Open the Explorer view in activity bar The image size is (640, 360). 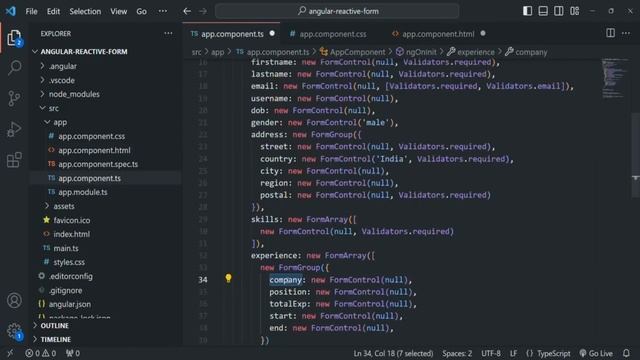coord(14,38)
